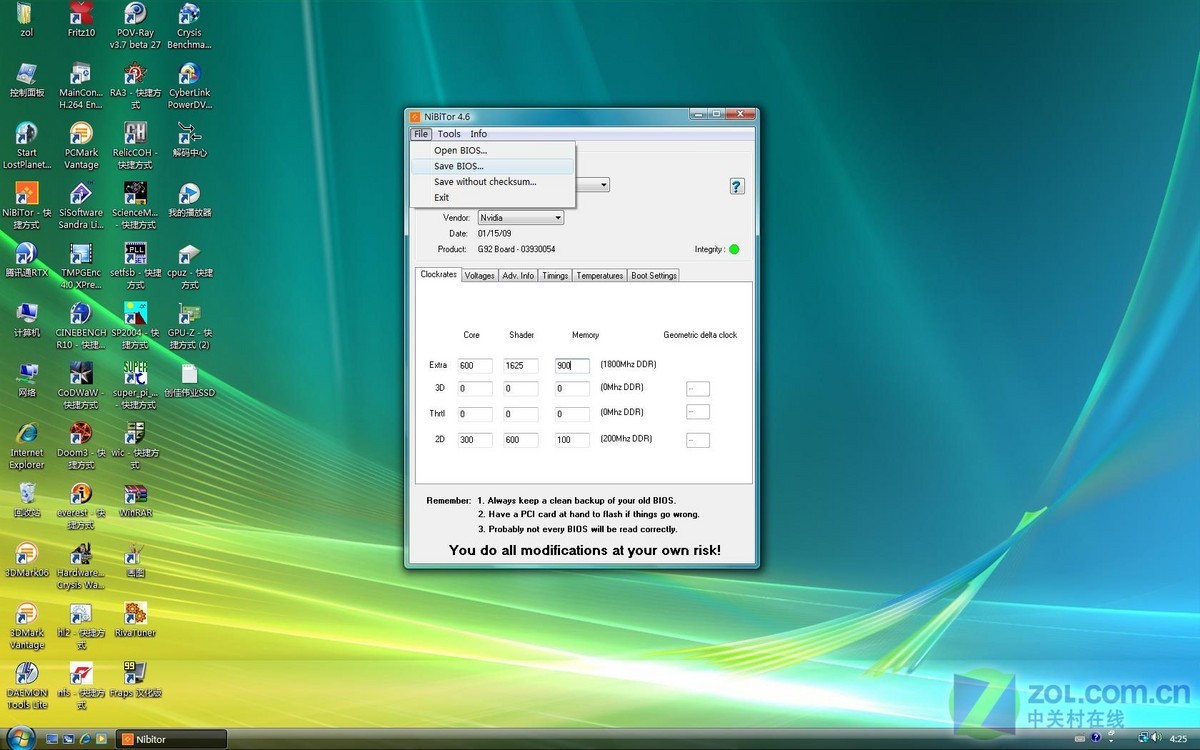Open the zol folder on desktop

pyautogui.click(x=27, y=20)
